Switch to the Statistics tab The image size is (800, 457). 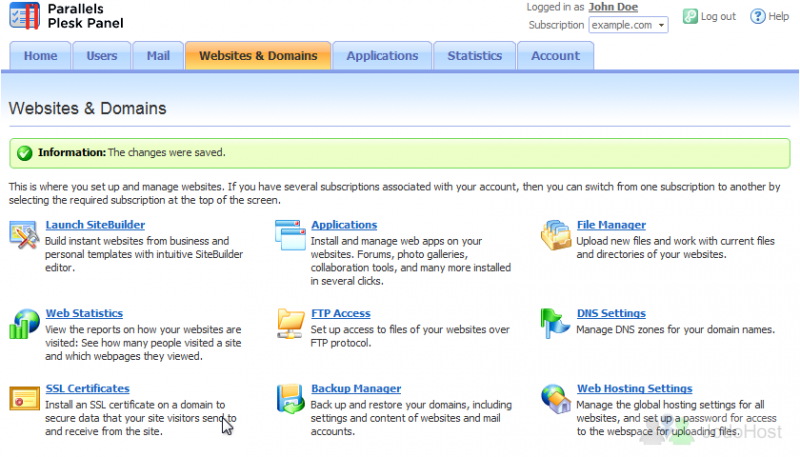coord(474,56)
